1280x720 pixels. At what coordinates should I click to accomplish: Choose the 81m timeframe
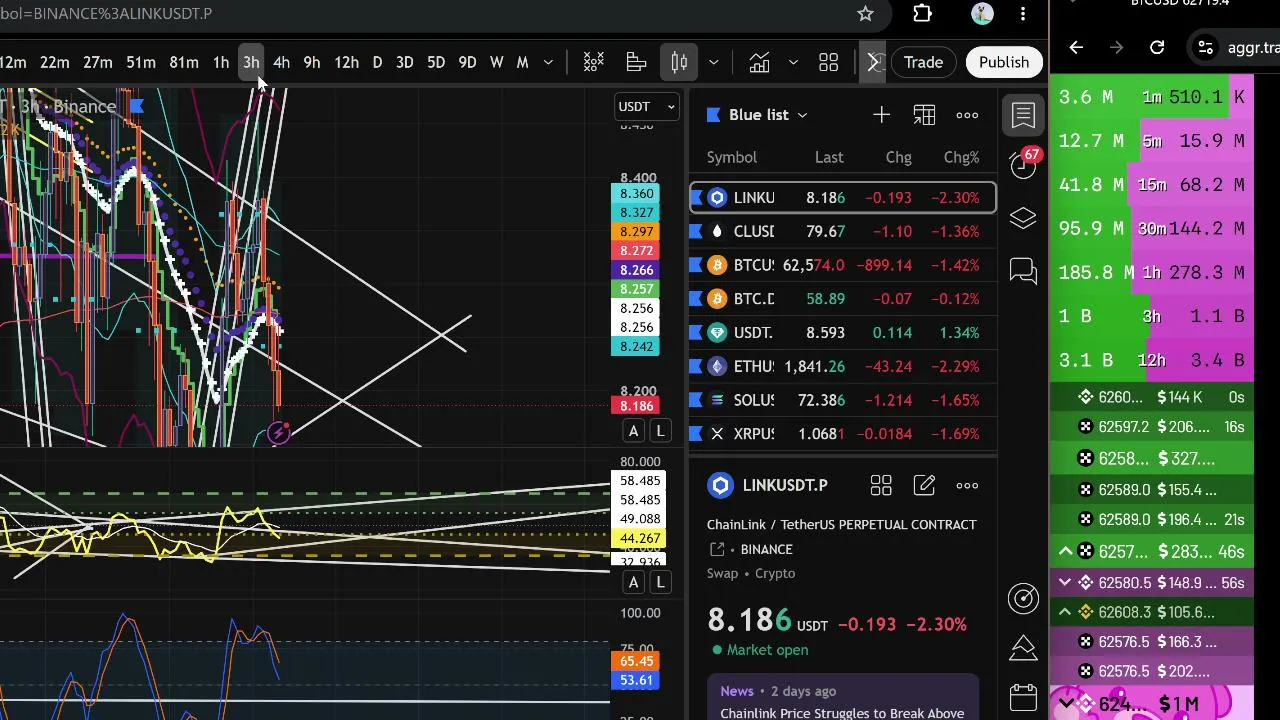(184, 63)
